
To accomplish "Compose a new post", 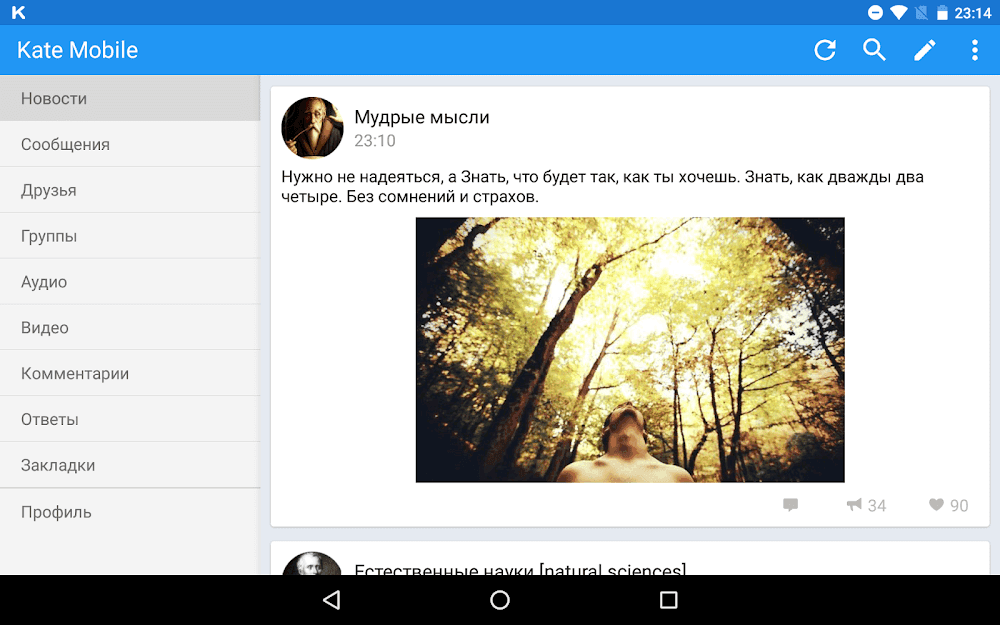I will [x=924, y=49].
